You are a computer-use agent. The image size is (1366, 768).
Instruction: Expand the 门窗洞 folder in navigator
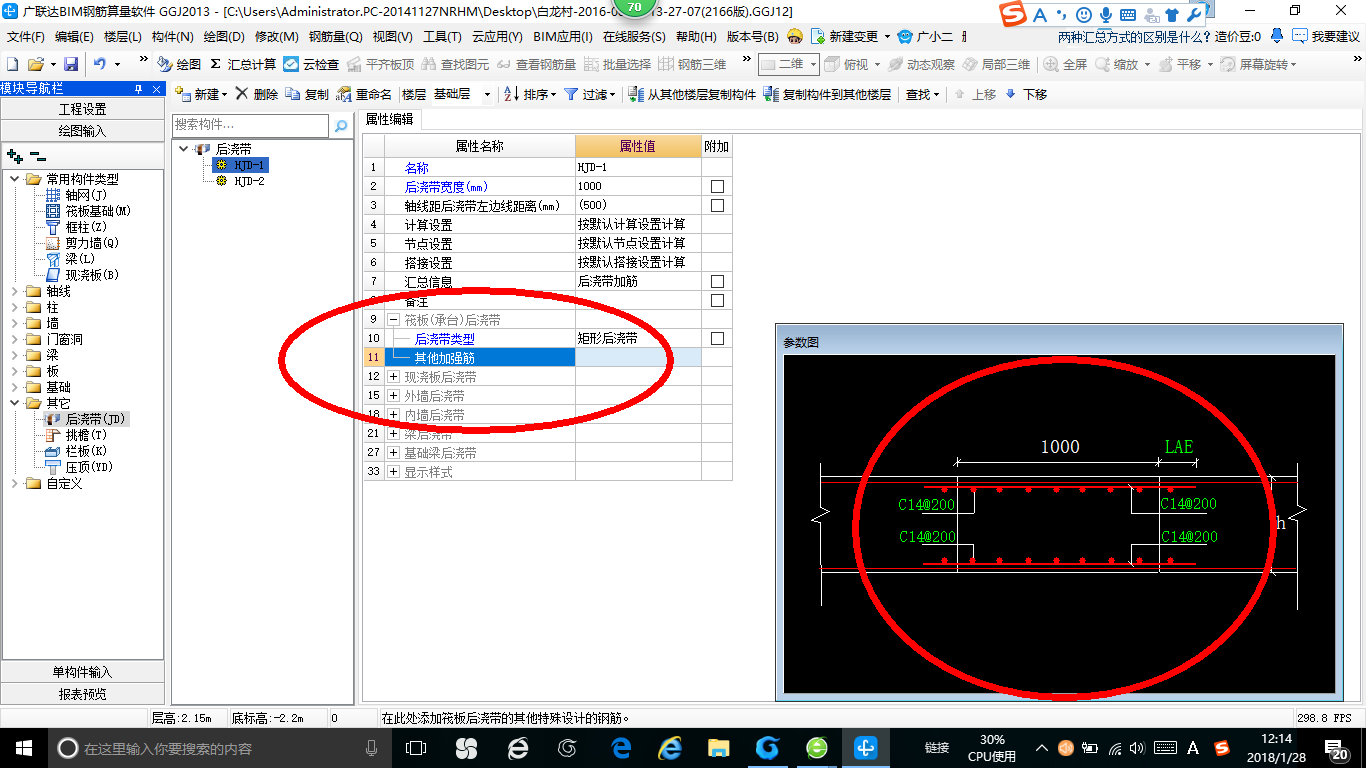(x=14, y=339)
